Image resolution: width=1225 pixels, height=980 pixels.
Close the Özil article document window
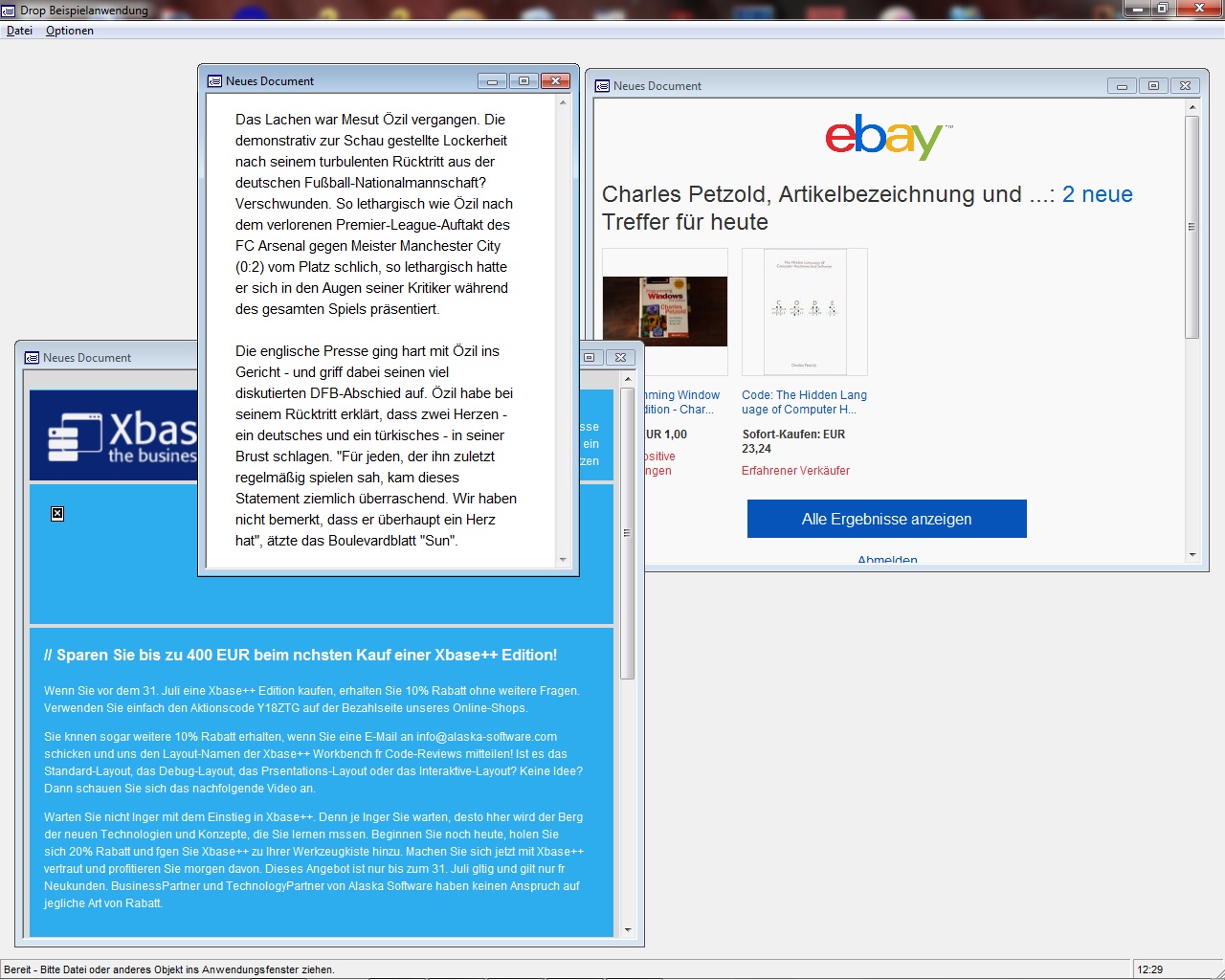(x=555, y=81)
